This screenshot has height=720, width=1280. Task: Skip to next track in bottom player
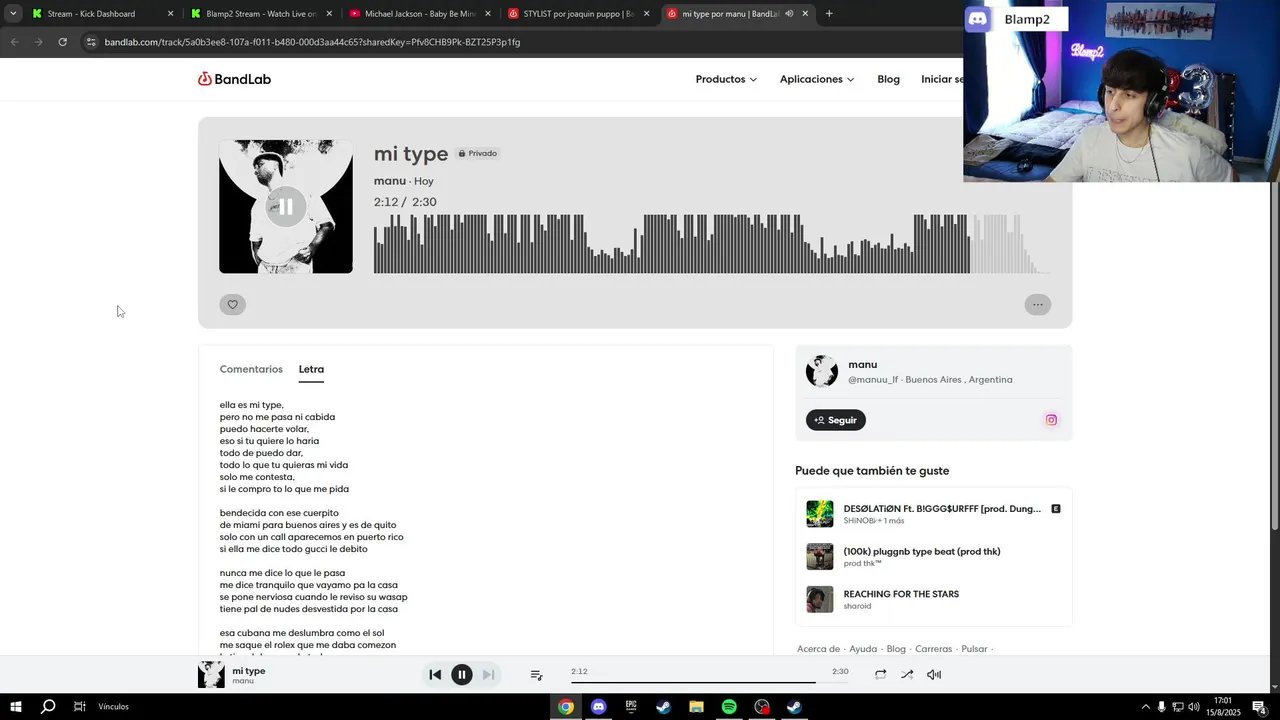(488, 675)
